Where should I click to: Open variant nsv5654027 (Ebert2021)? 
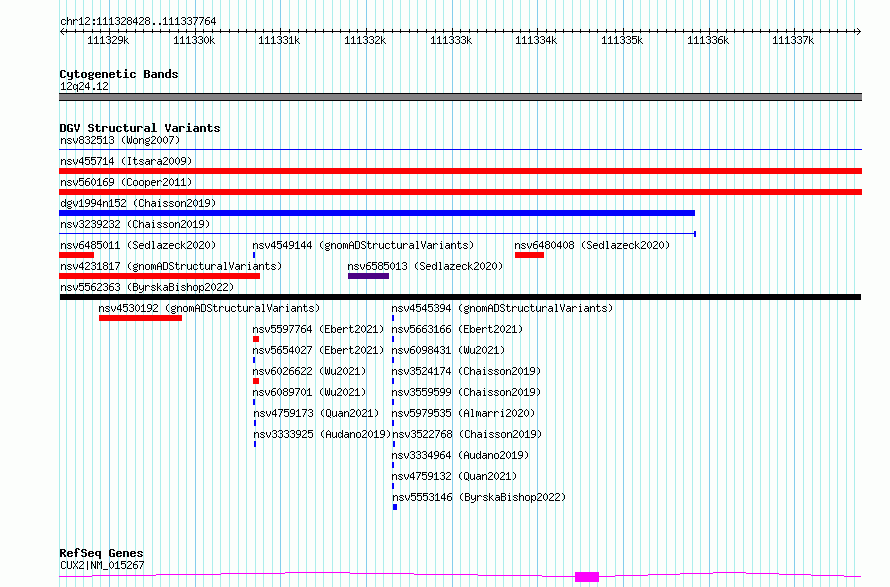point(318,350)
